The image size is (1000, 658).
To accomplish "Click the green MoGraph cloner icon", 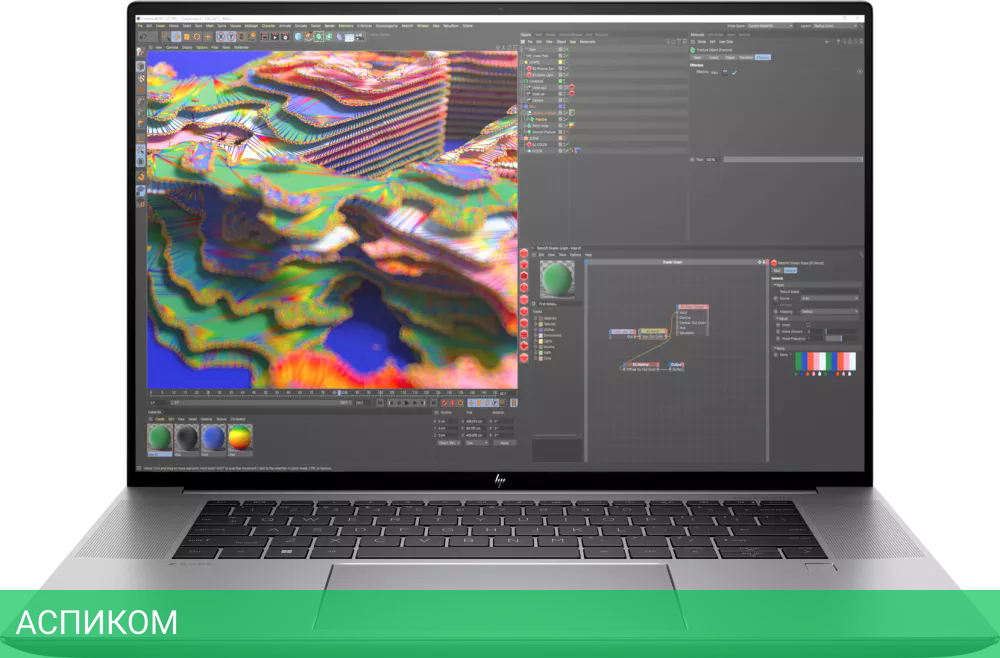I will (328, 36).
